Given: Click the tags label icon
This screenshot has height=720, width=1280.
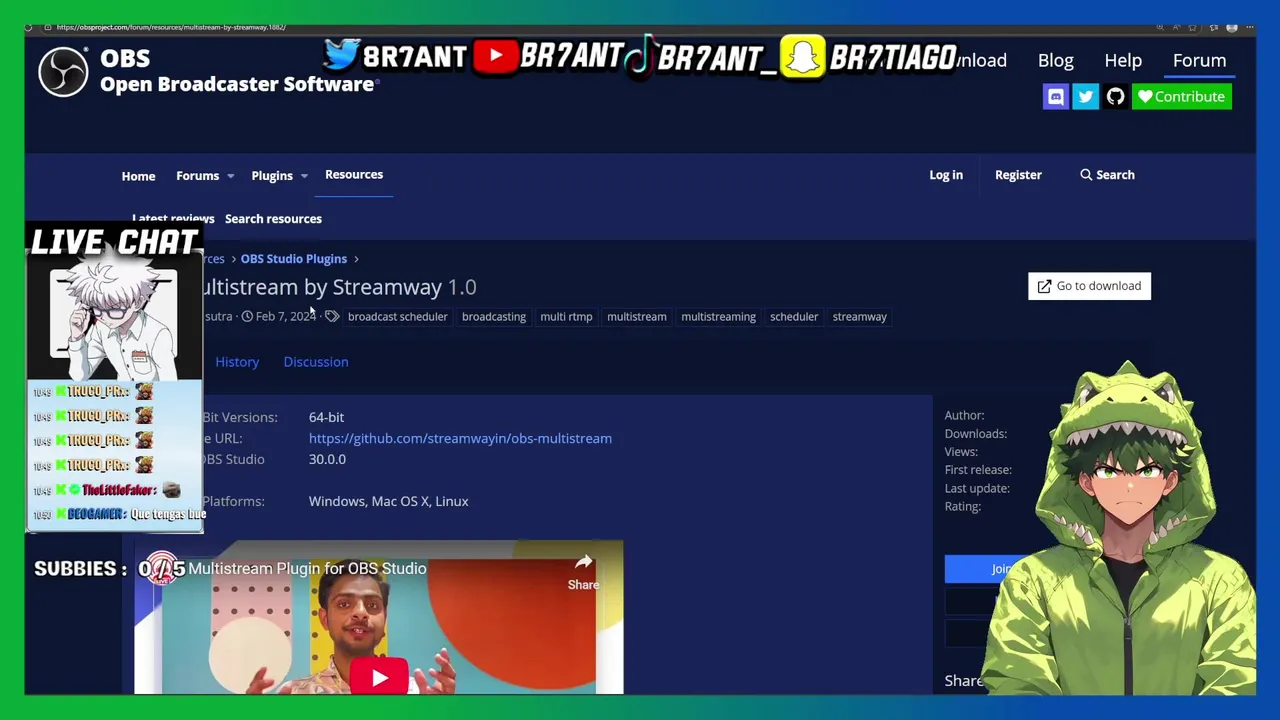Looking at the screenshot, I should tap(332, 317).
